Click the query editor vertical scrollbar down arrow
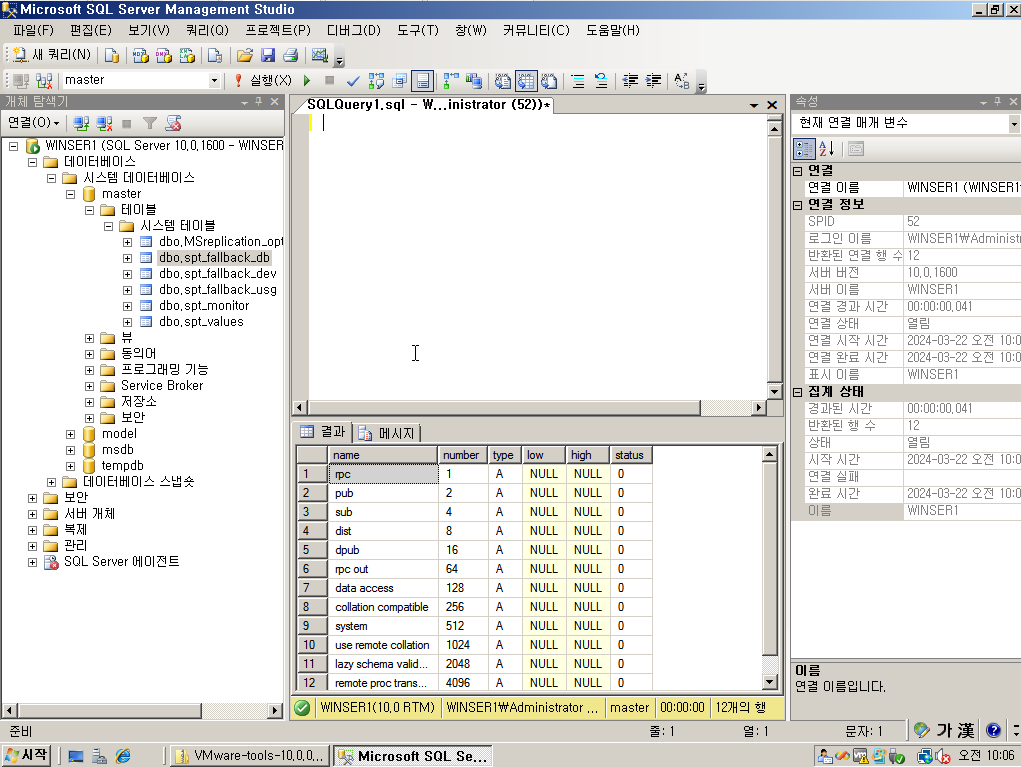The height and width of the screenshot is (767, 1021). (774, 392)
